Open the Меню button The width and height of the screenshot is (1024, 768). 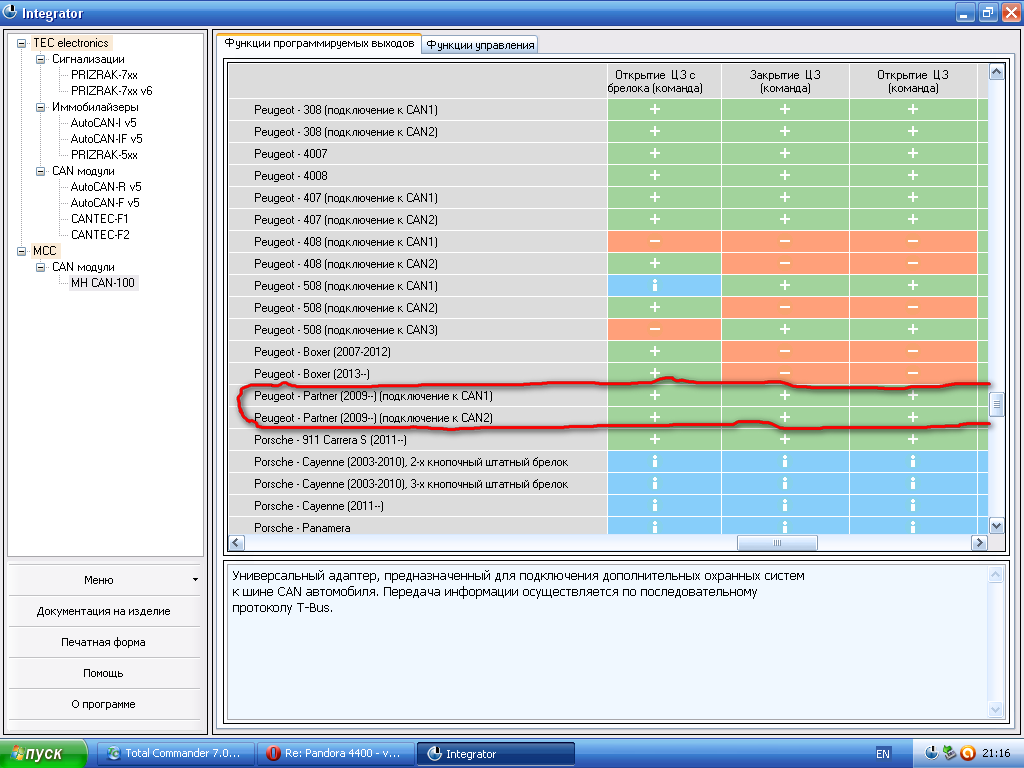click(x=104, y=580)
